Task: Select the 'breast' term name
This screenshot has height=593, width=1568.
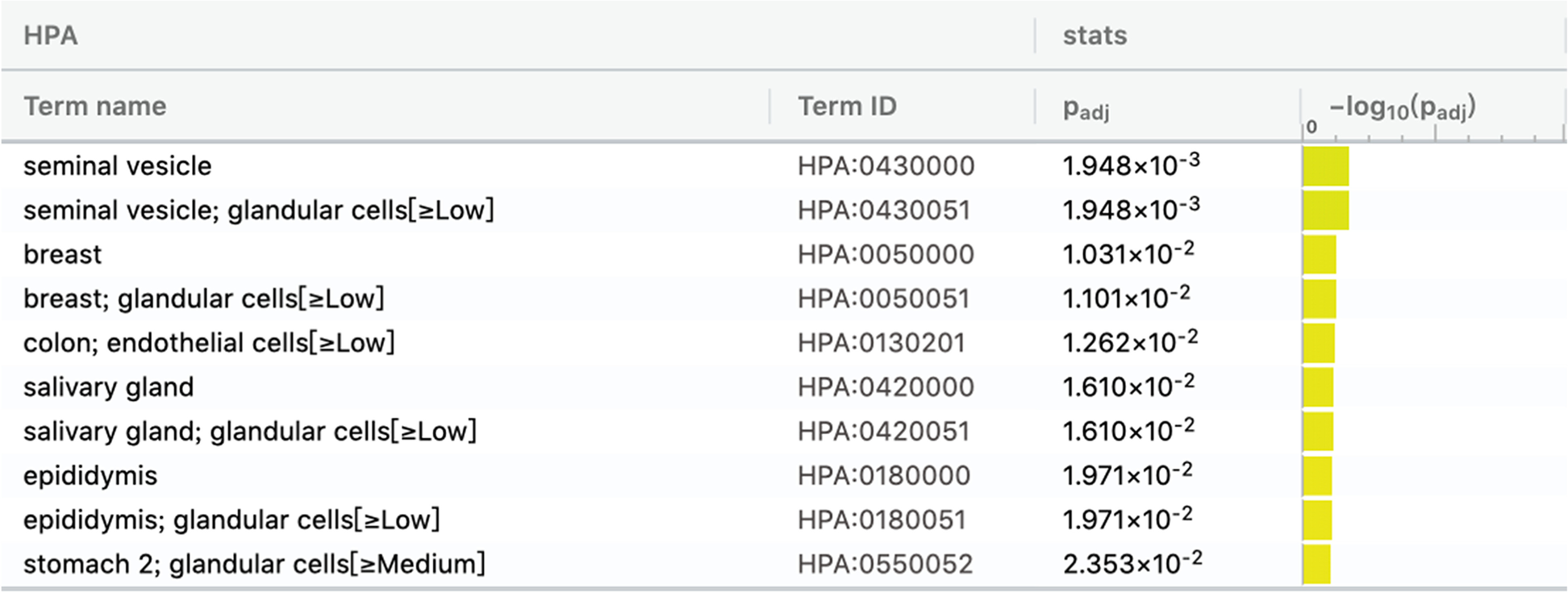Action: coord(62,254)
